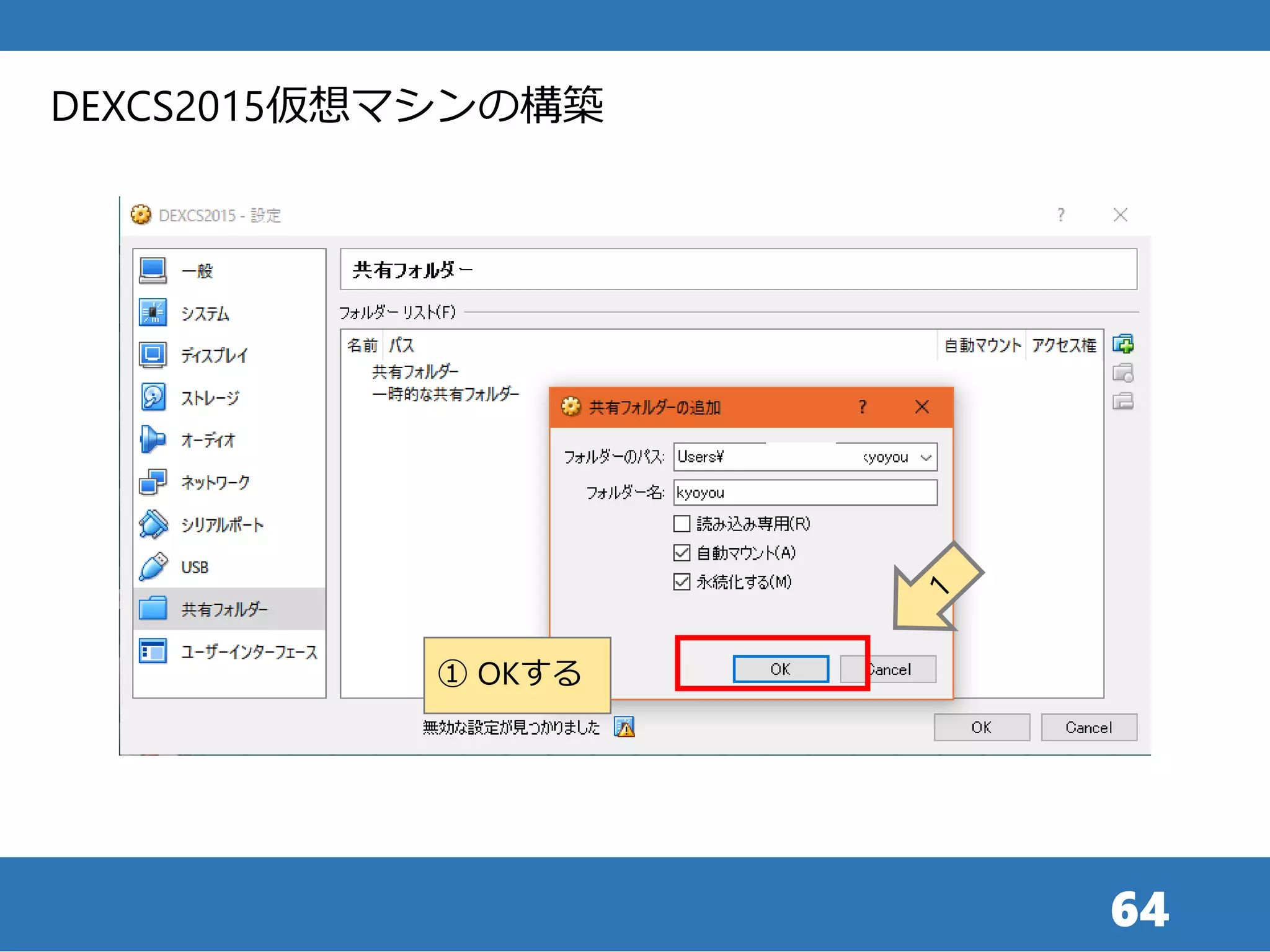Select the システム chip icon

coord(153,313)
